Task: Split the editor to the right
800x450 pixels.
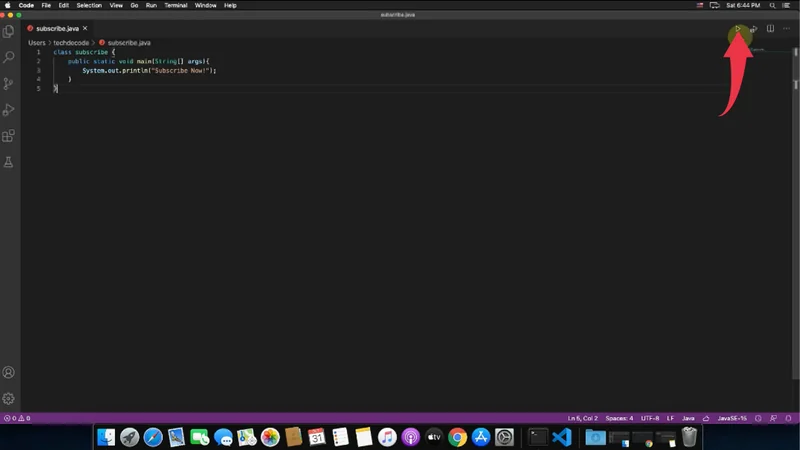Action: coord(770,29)
